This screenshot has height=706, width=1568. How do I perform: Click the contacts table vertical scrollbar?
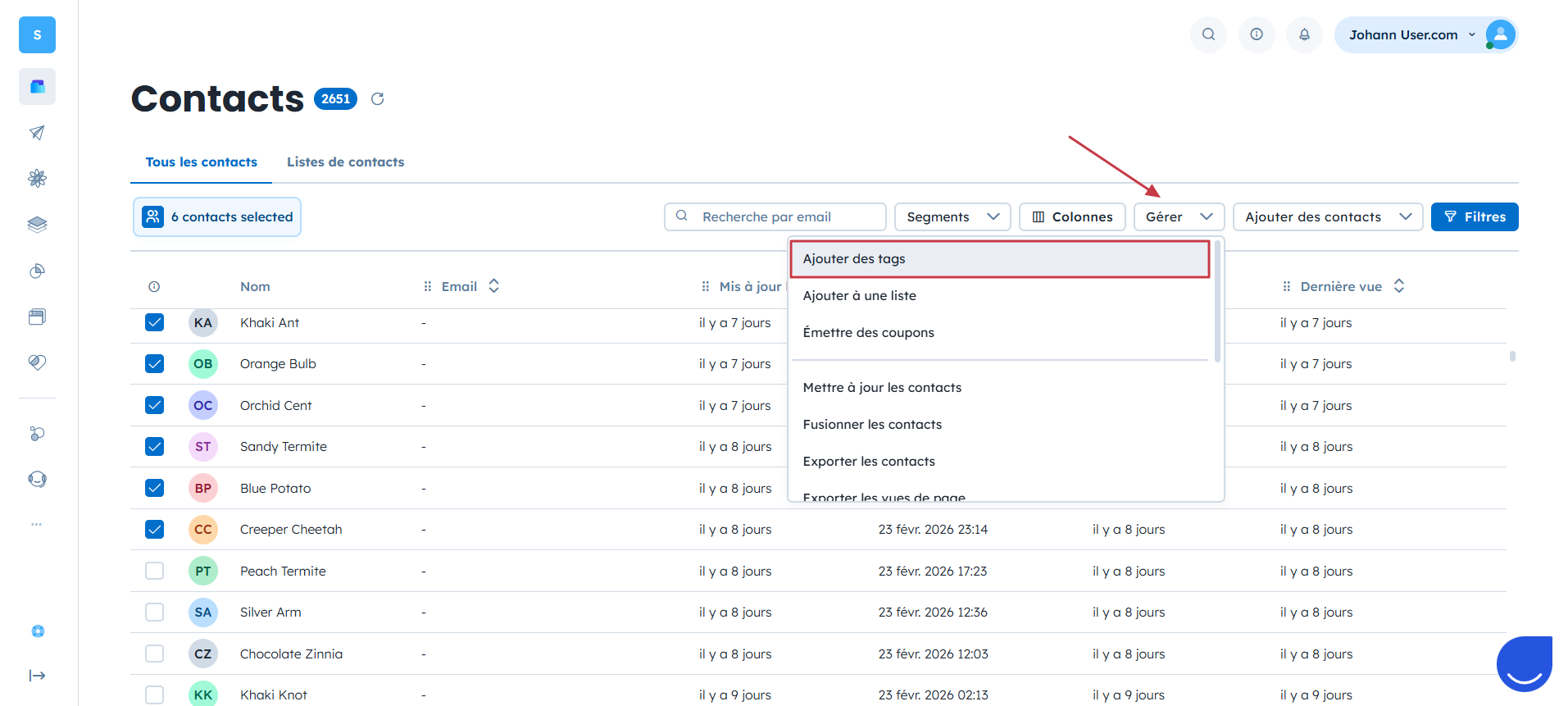(x=1512, y=357)
